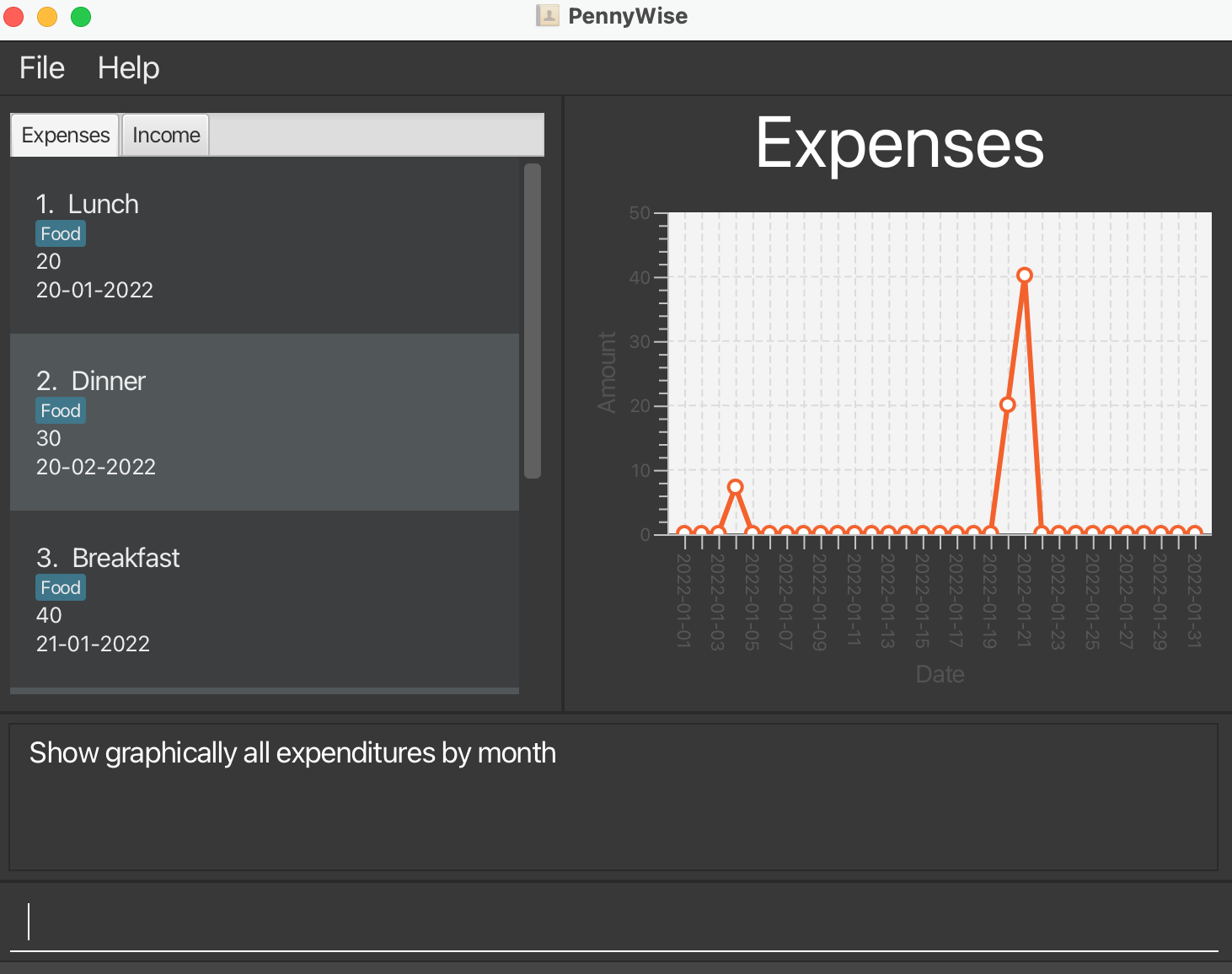Click the date 20-02-2022 of Dinner
This screenshot has height=974, width=1232.
point(96,467)
